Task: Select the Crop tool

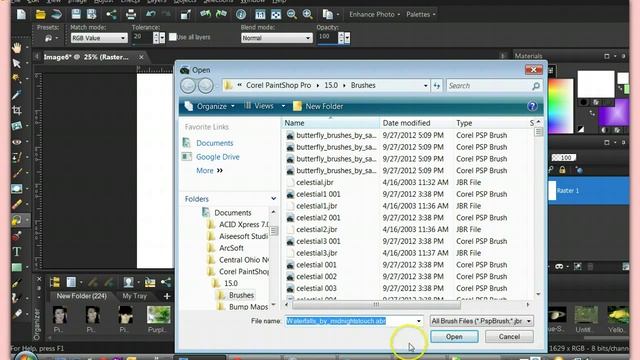Action: (16, 110)
